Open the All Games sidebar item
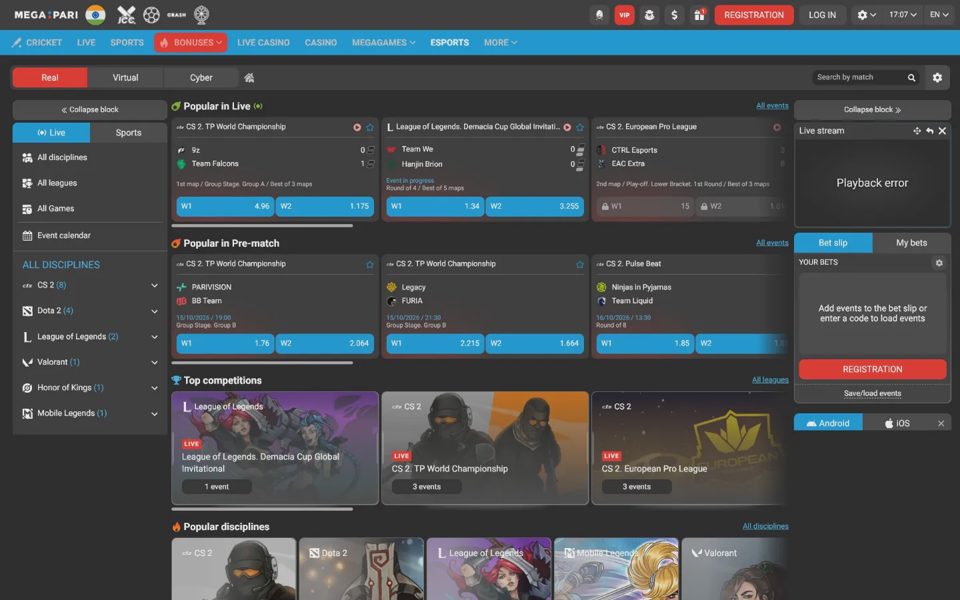This screenshot has width=960, height=600. pos(89,209)
